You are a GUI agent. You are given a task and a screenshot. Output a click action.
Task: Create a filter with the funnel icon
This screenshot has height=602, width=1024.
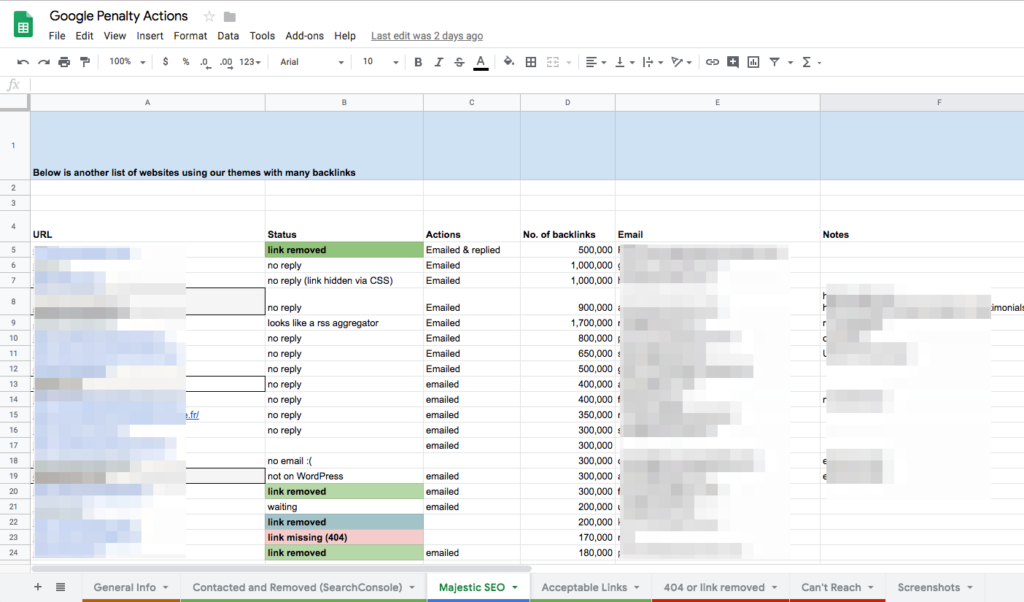[775, 62]
